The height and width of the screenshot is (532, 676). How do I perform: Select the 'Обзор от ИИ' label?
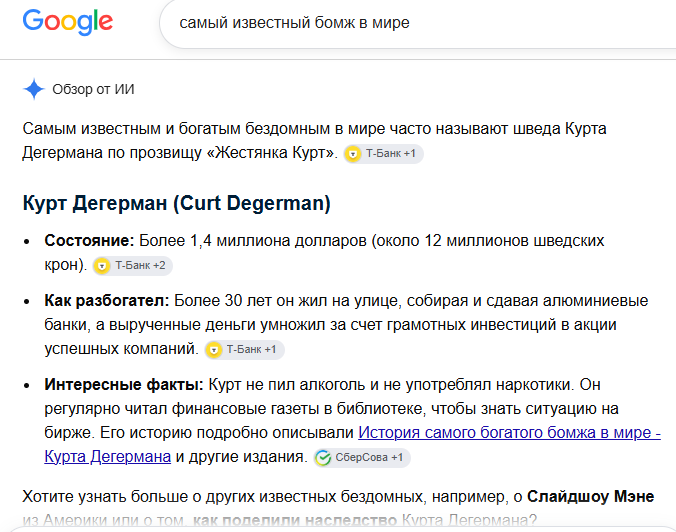click(94, 89)
